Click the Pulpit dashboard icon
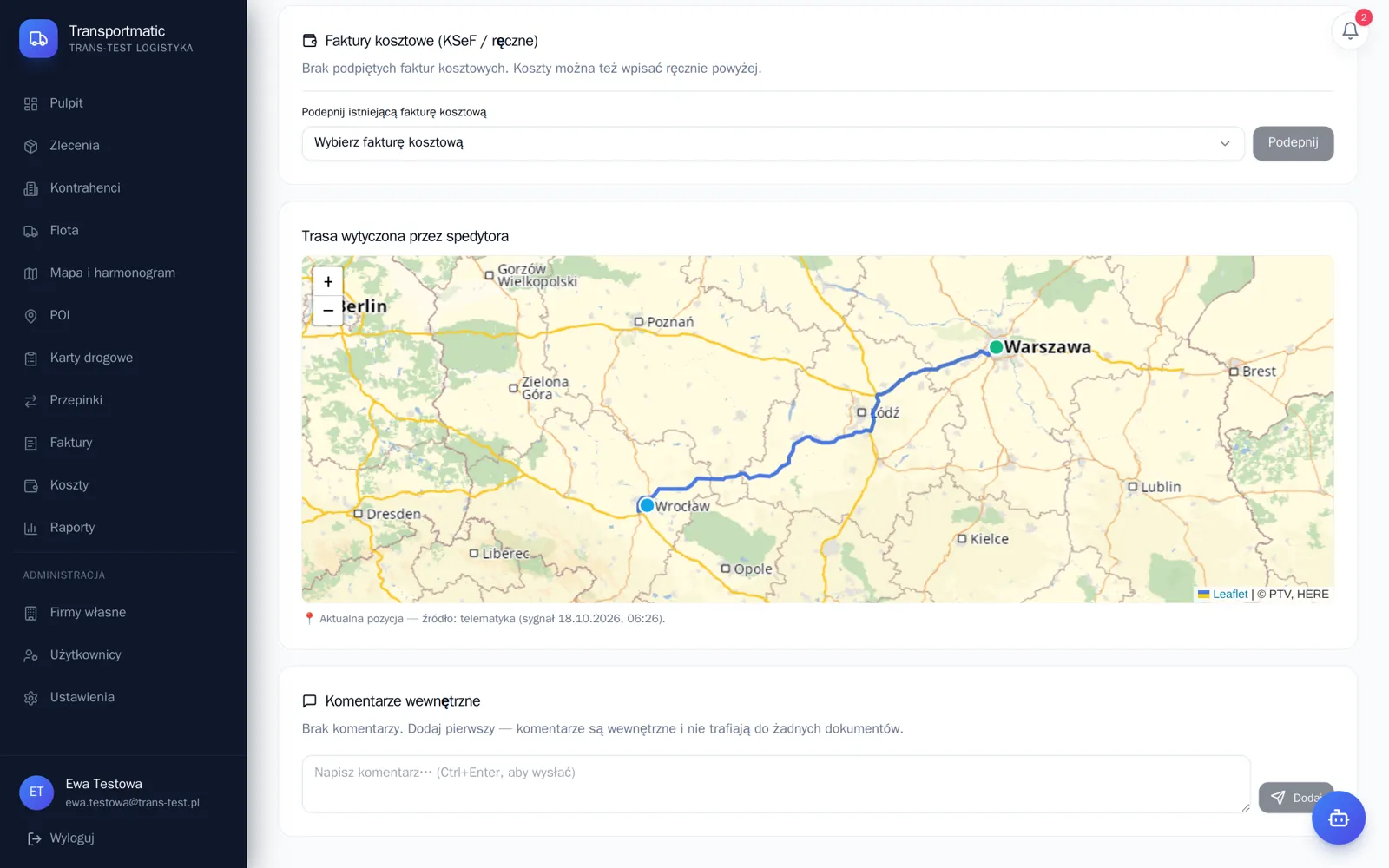 pos(31,104)
